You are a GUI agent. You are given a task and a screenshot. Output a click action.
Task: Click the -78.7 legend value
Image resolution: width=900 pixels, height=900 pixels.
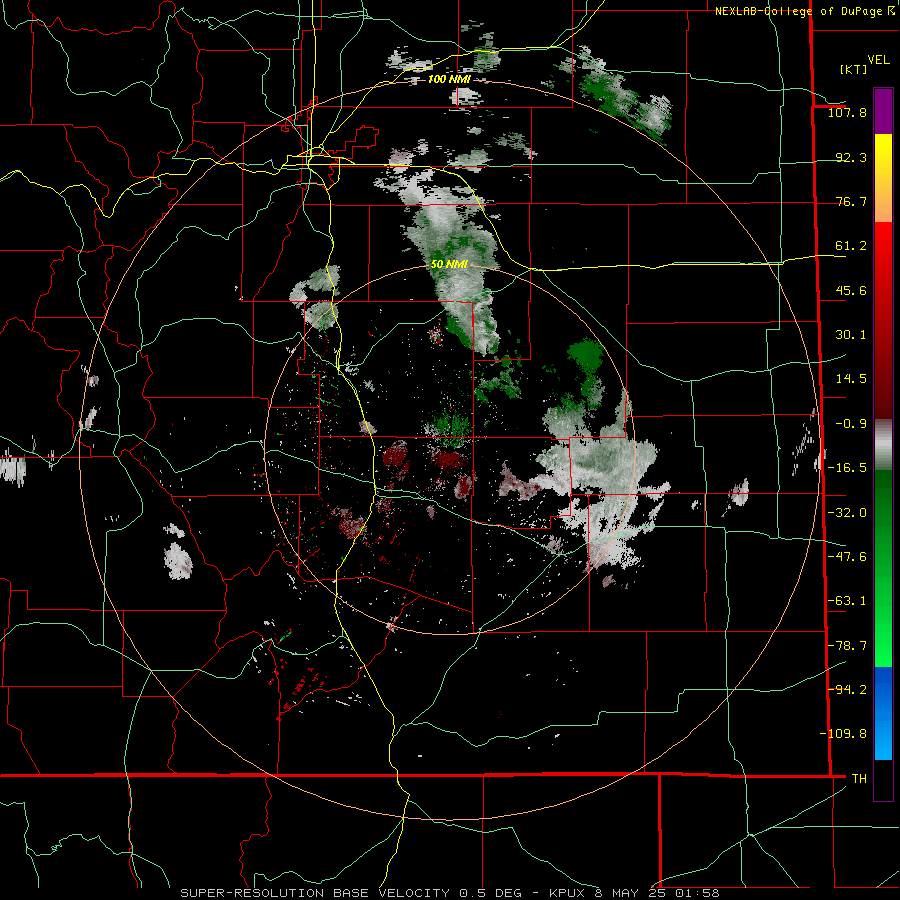pos(847,646)
